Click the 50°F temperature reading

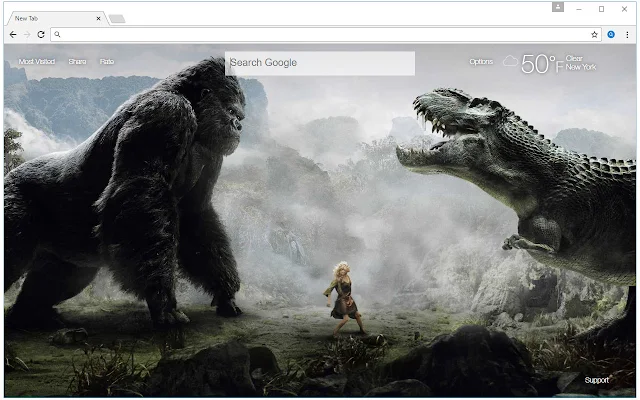click(542, 64)
